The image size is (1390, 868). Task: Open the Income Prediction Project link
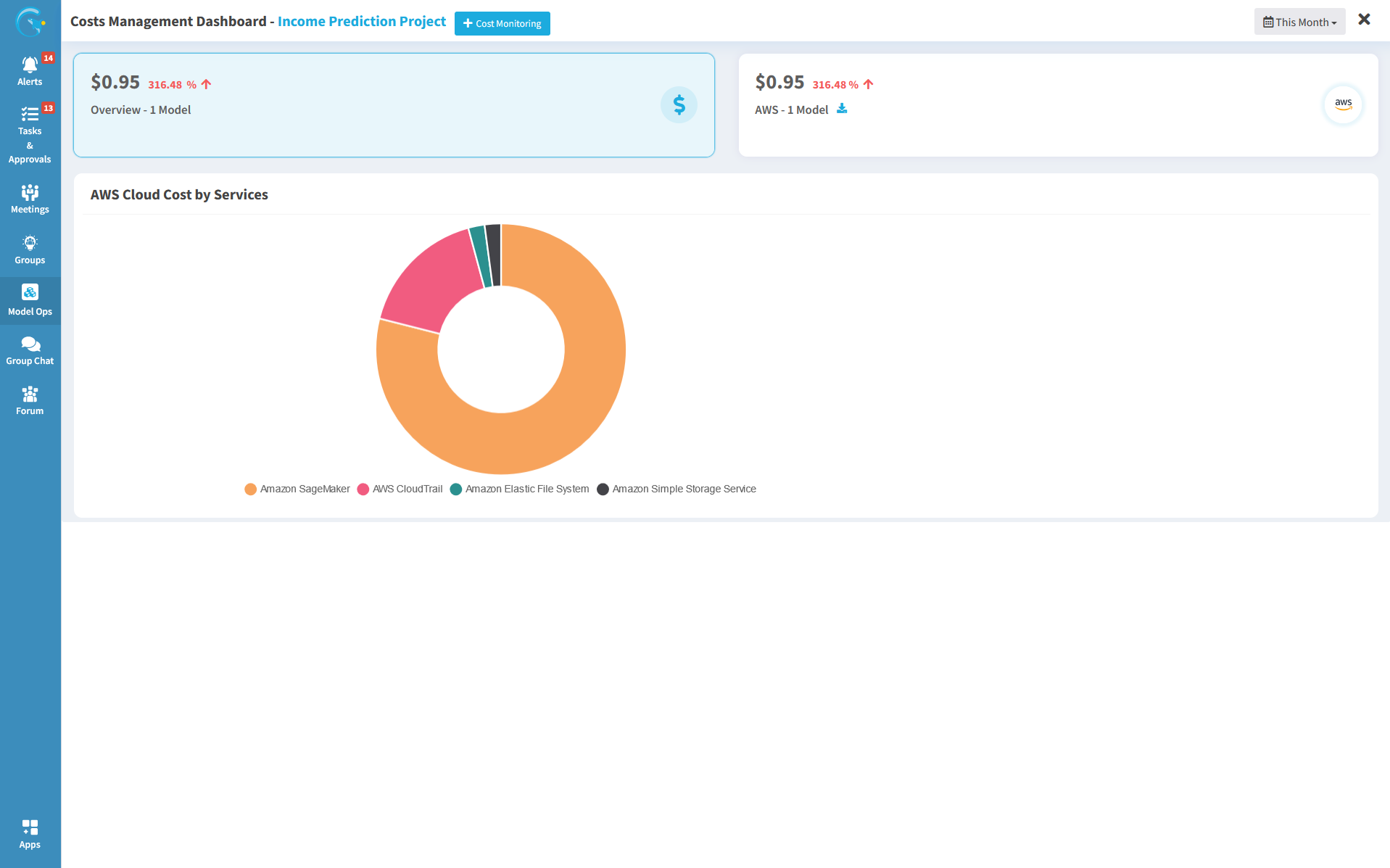(x=361, y=21)
